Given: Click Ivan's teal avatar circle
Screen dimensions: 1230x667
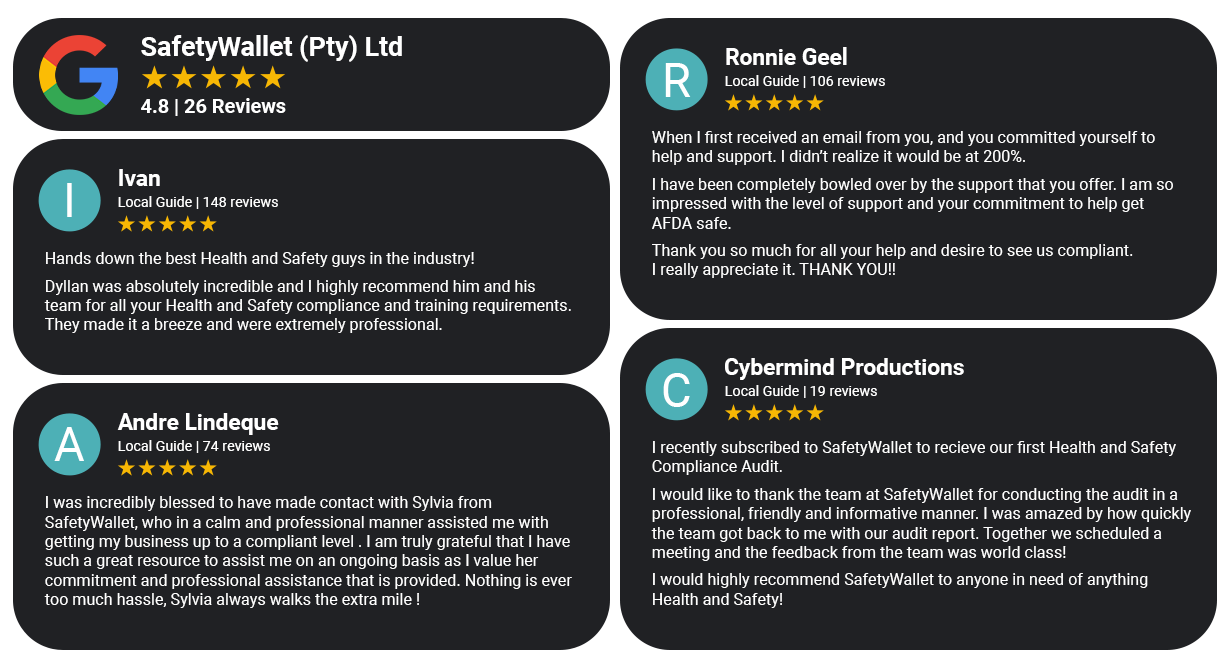Looking at the screenshot, I should [x=69, y=200].
